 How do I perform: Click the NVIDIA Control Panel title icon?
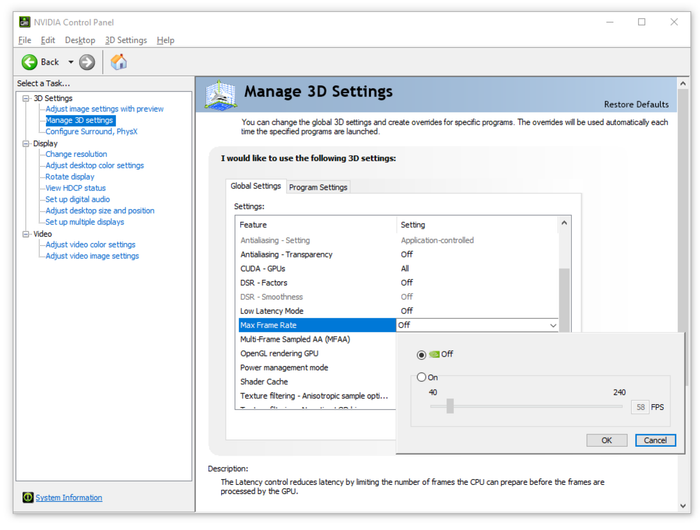coord(25,22)
